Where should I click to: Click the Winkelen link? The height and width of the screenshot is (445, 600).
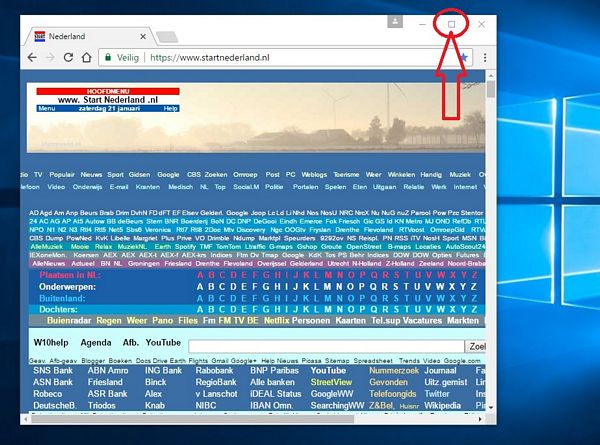coord(401,174)
